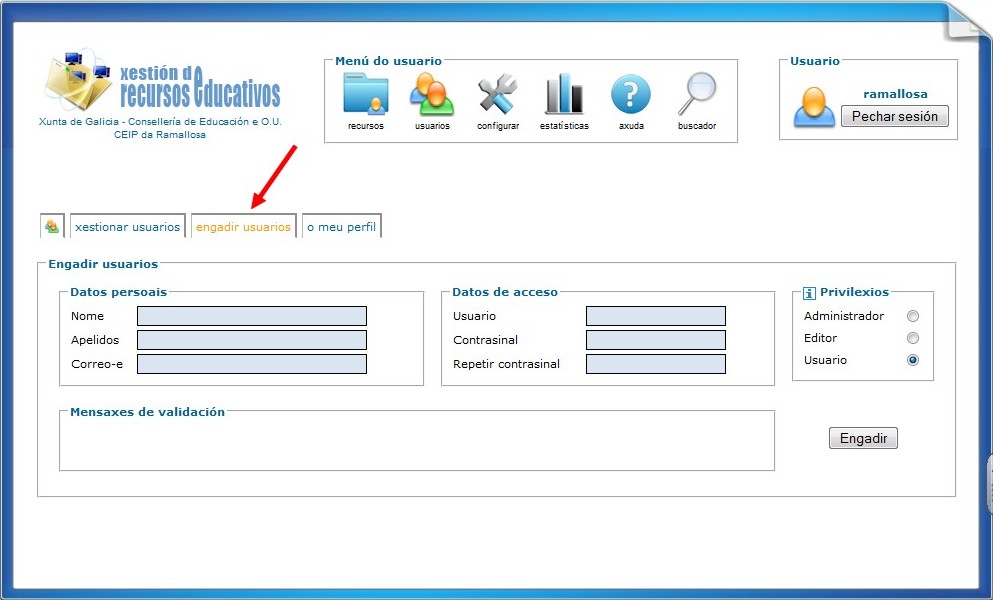Click the user avatar icon
Screen dimensions: 993x600
[814, 107]
